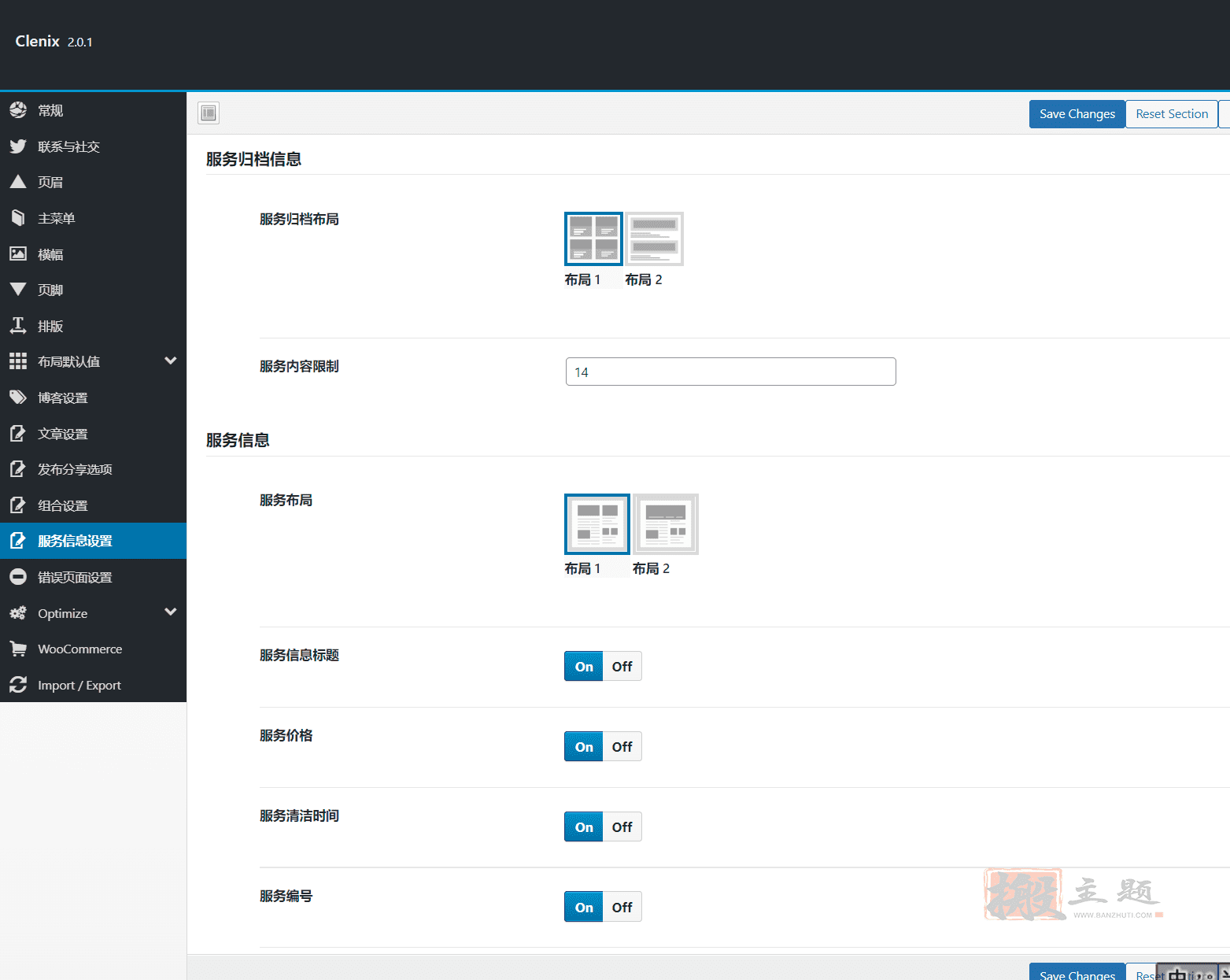Enable 服务编号 with On

[x=584, y=908]
